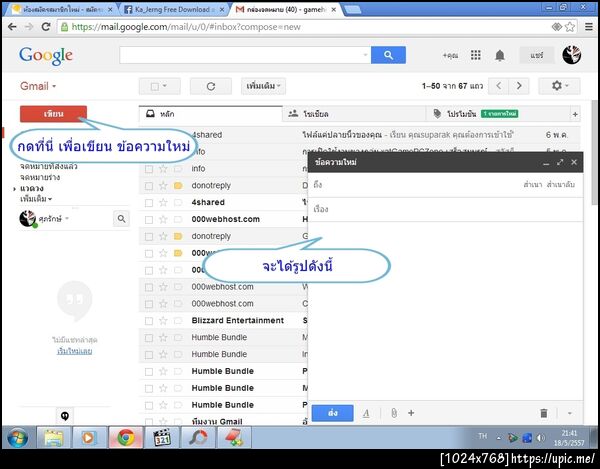600x469 pixels.
Task: Bookmark this page with the star icon
Action: [570, 26]
